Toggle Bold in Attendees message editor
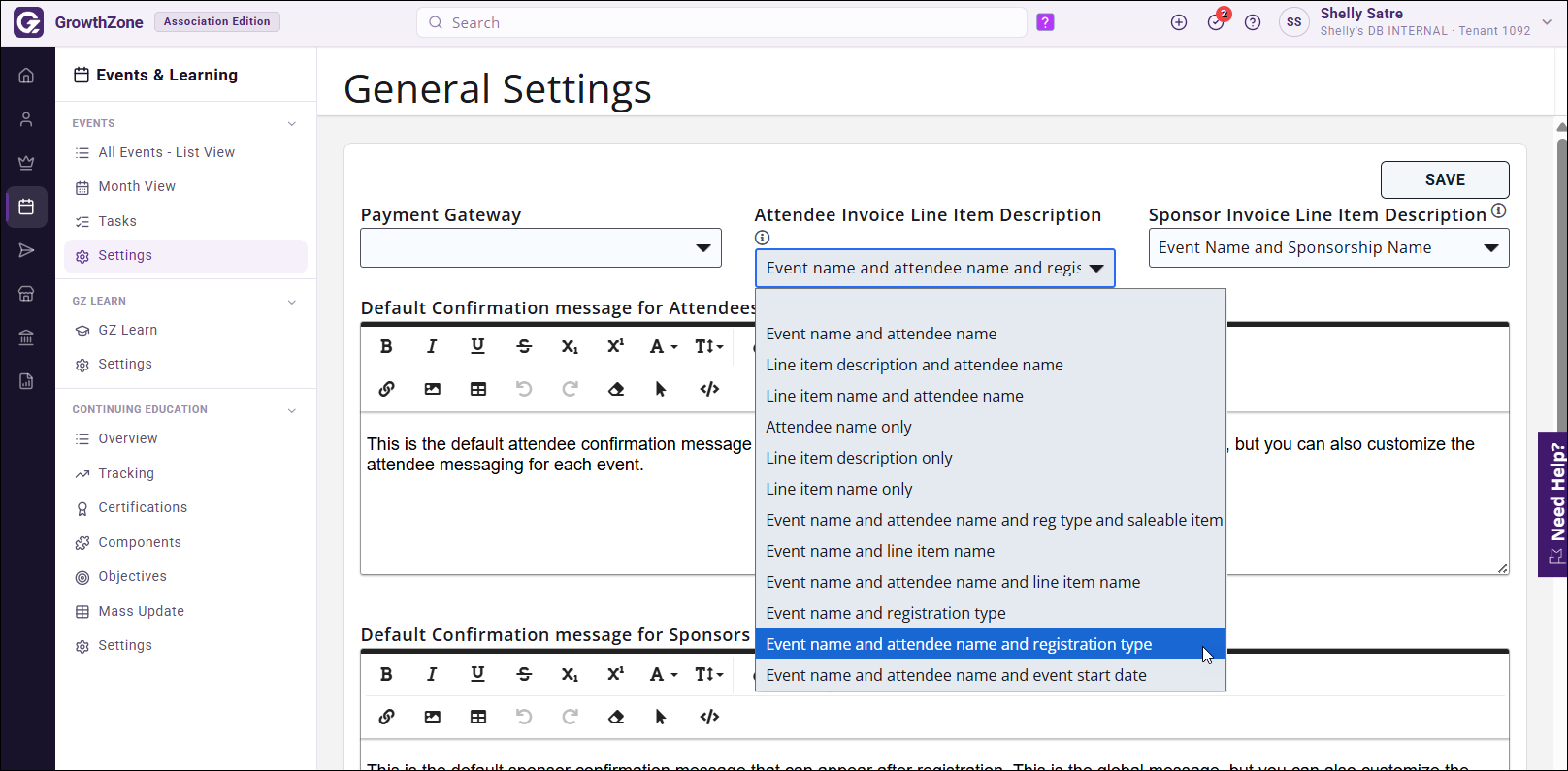 pyautogui.click(x=386, y=346)
